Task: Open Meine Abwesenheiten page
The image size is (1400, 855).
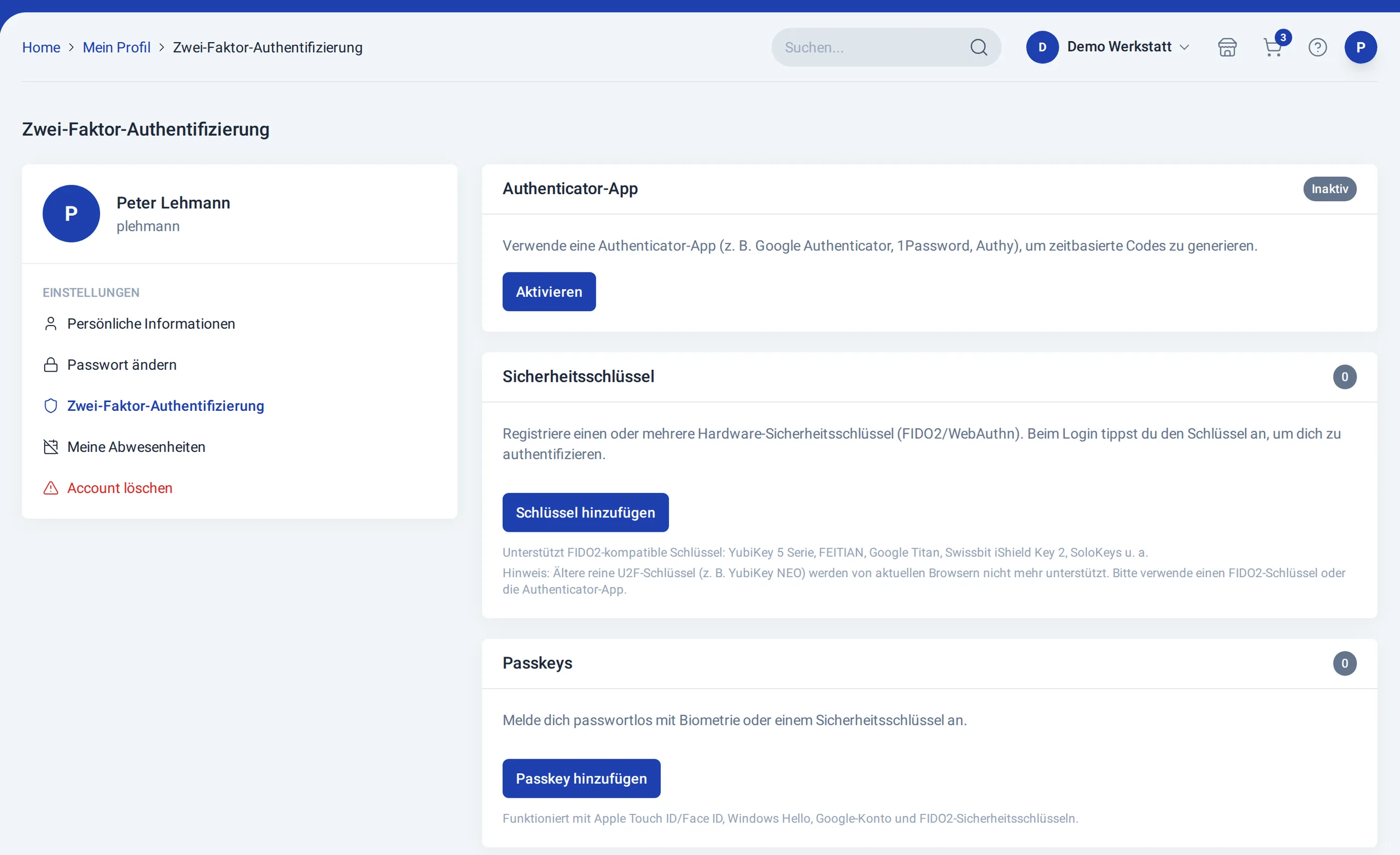Action: tap(136, 447)
